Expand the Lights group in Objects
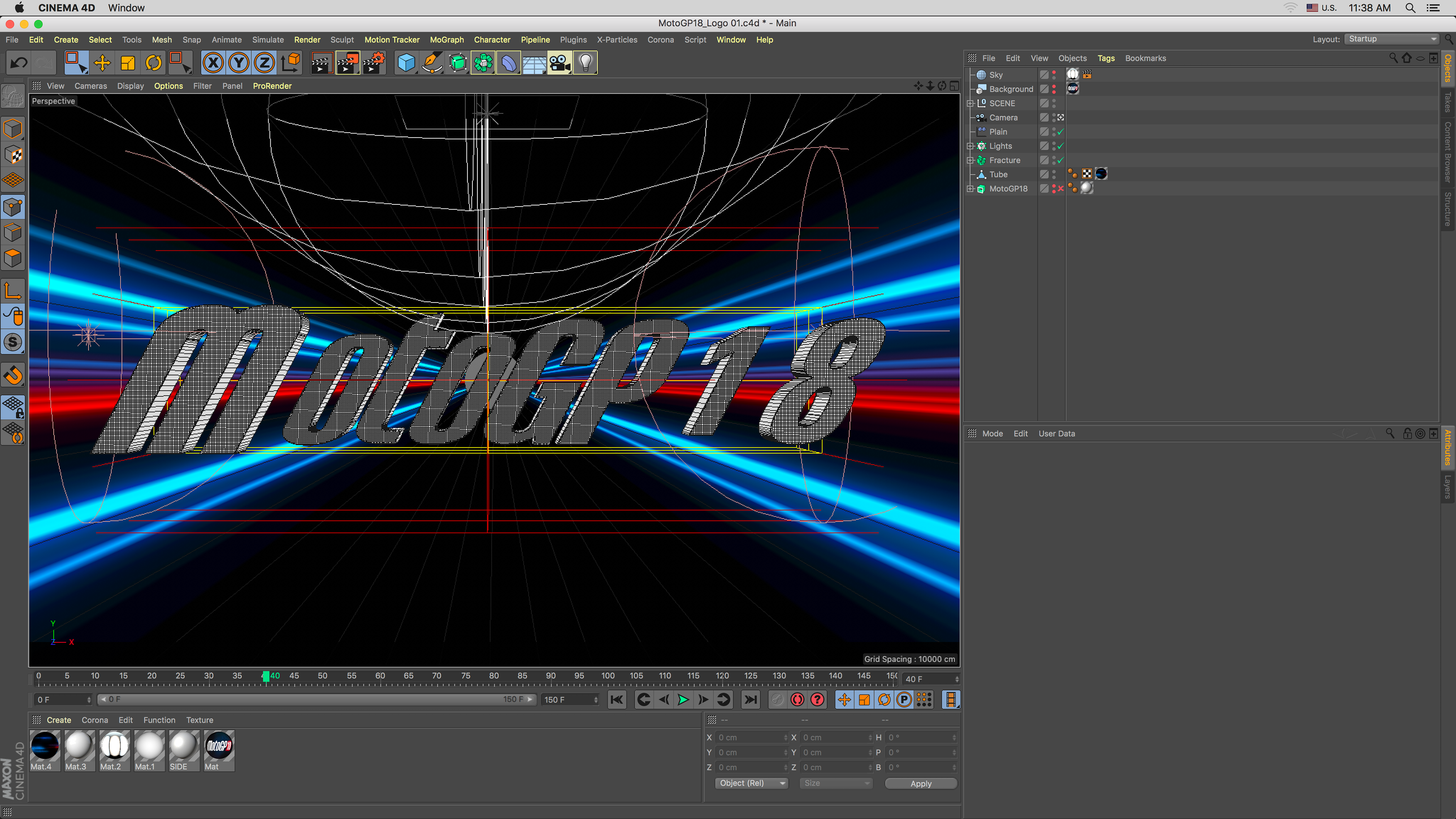Screen dimensions: 1456x819 click(x=971, y=146)
